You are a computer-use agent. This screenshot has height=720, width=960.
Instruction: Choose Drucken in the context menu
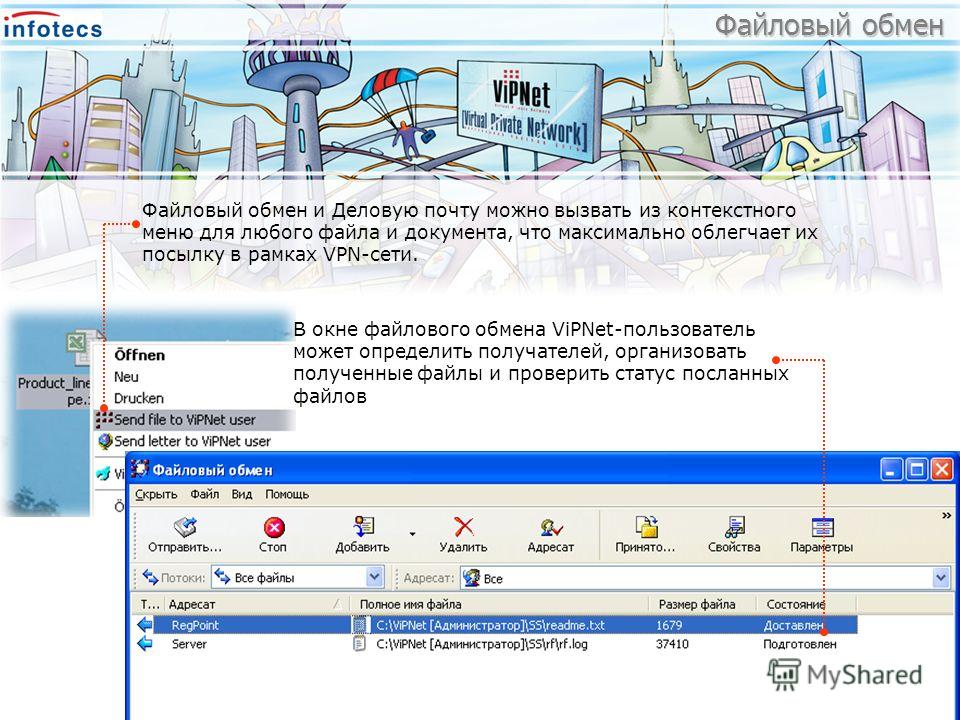[x=139, y=398]
